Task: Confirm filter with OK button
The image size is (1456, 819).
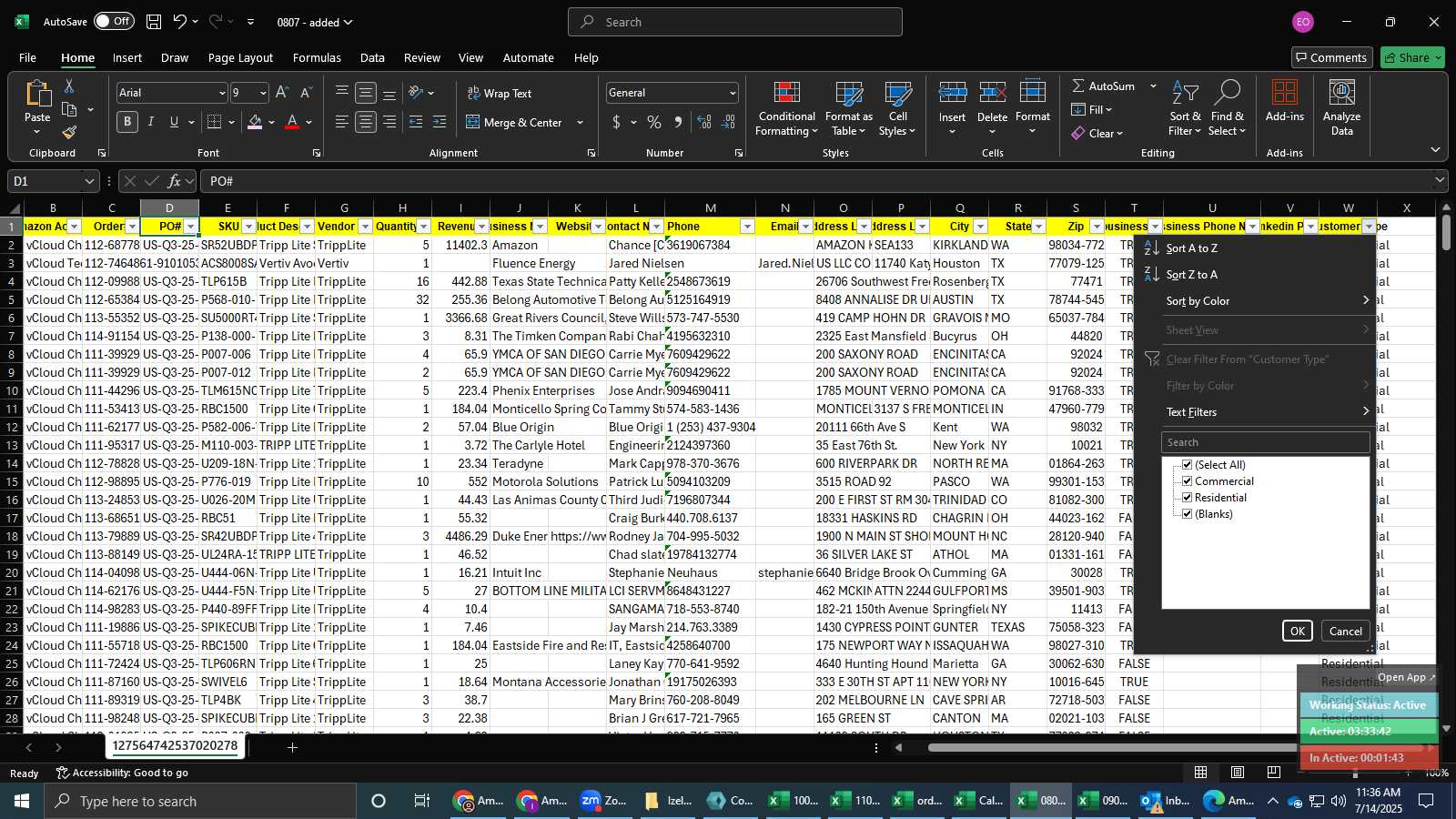Action: pyautogui.click(x=1297, y=631)
